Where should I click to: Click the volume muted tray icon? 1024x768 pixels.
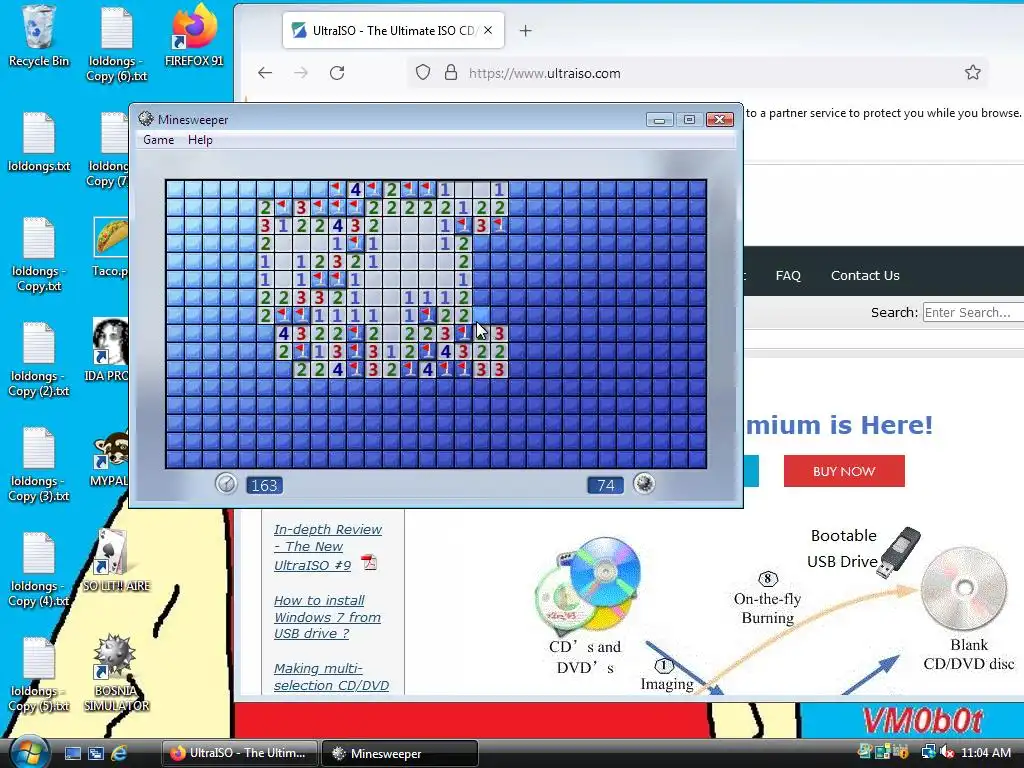click(x=948, y=753)
